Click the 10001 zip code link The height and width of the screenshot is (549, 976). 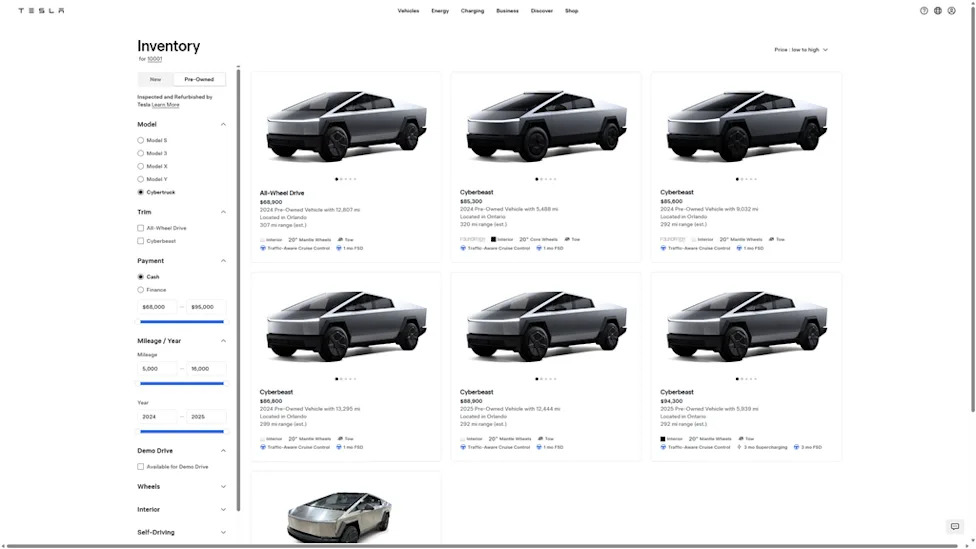[x=154, y=59]
